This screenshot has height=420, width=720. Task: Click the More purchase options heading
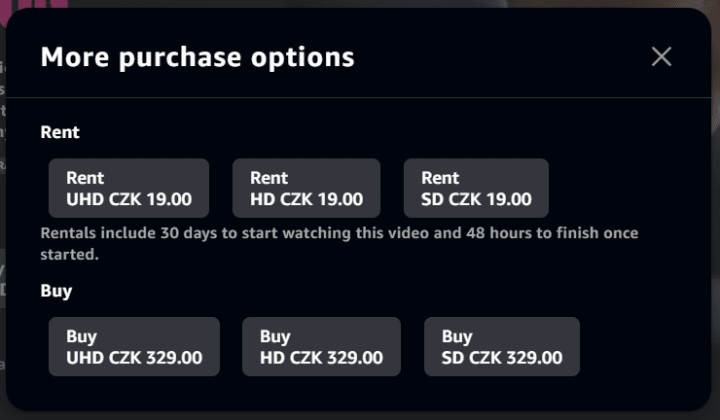[197, 57]
